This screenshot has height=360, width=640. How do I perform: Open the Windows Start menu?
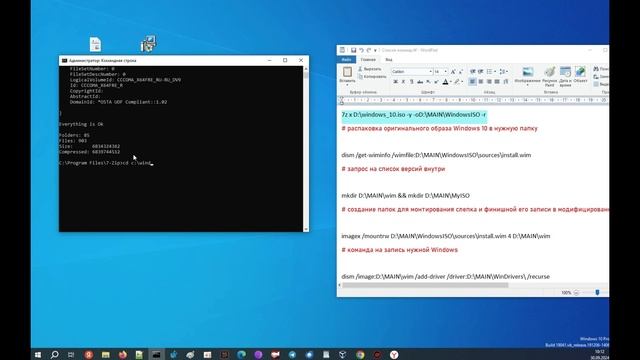click(38, 355)
